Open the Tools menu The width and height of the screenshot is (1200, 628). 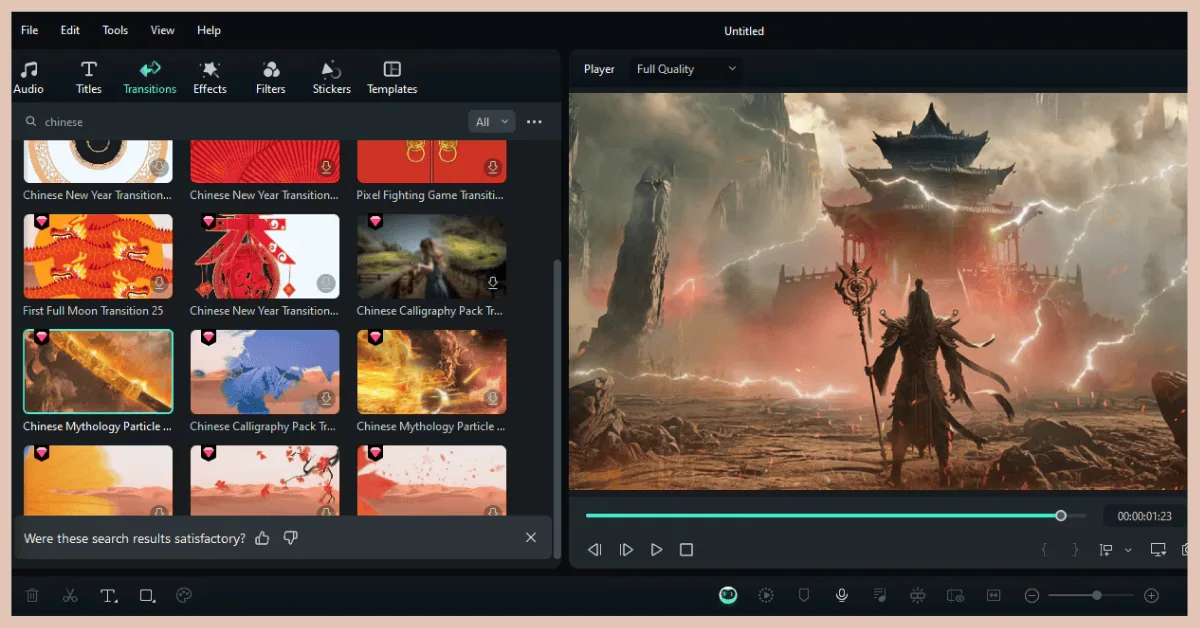pyautogui.click(x=114, y=30)
